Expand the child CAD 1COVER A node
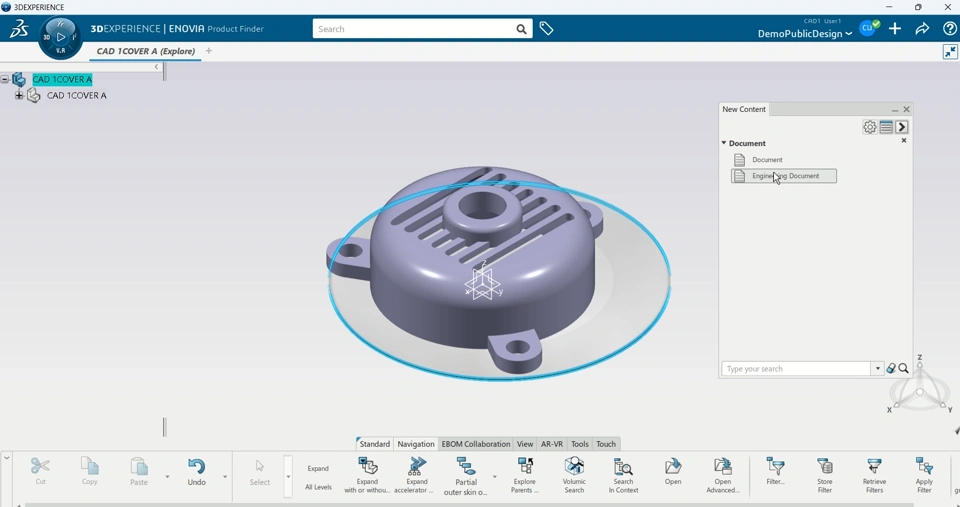Image resolution: width=960 pixels, height=507 pixels. (x=19, y=95)
